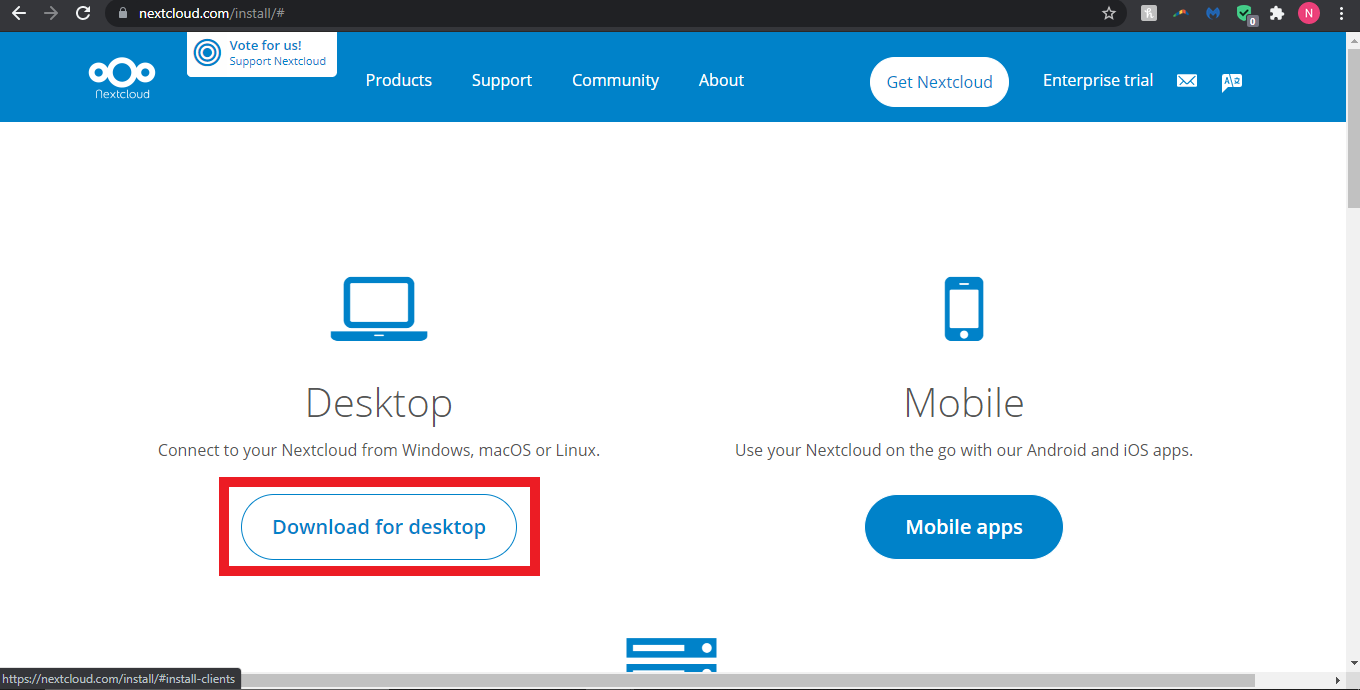
Task: Open the Extensions puzzle icon
Action: click(x=1277, y=14)
